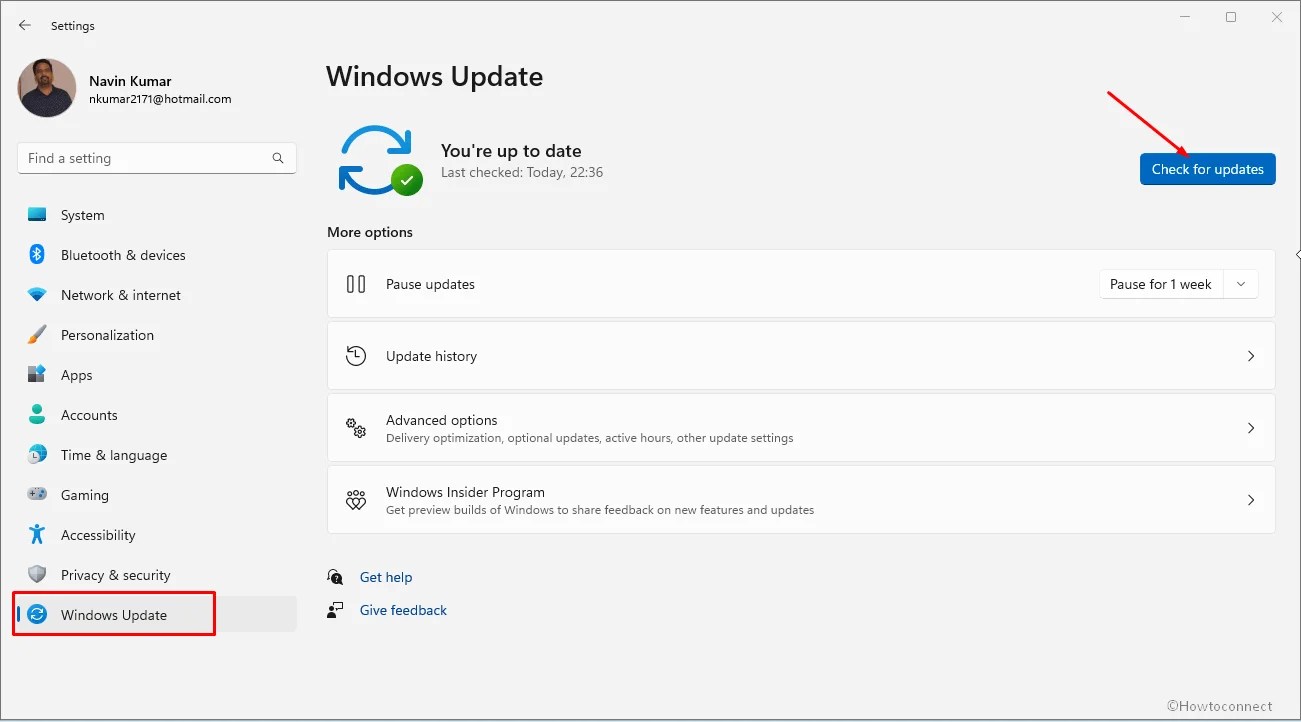Open the Give feedback link

coord(402,610)
